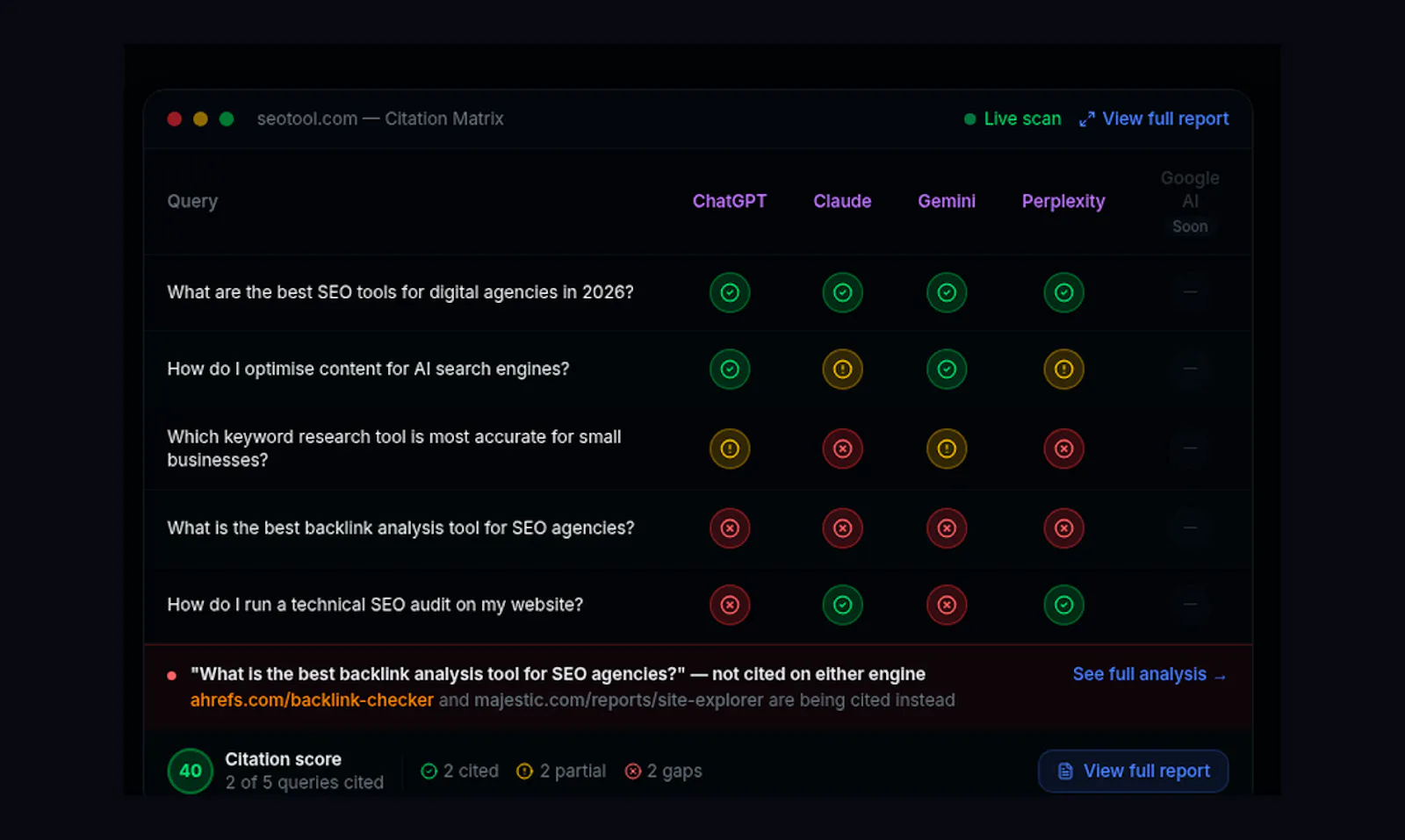Click the expand arrows icon beside View full report
The width and height of the screenshot is (1405, 840).
(1087, 119)
